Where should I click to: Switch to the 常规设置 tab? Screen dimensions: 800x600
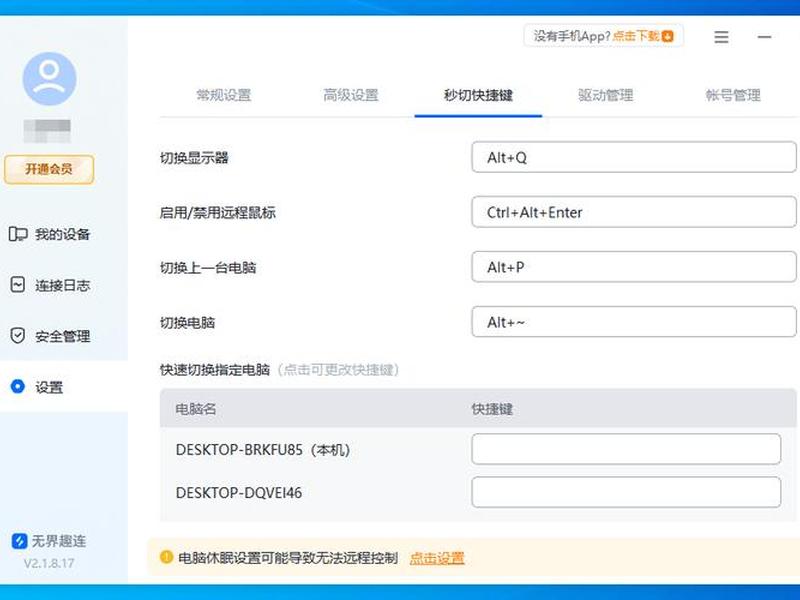[223, 95]
